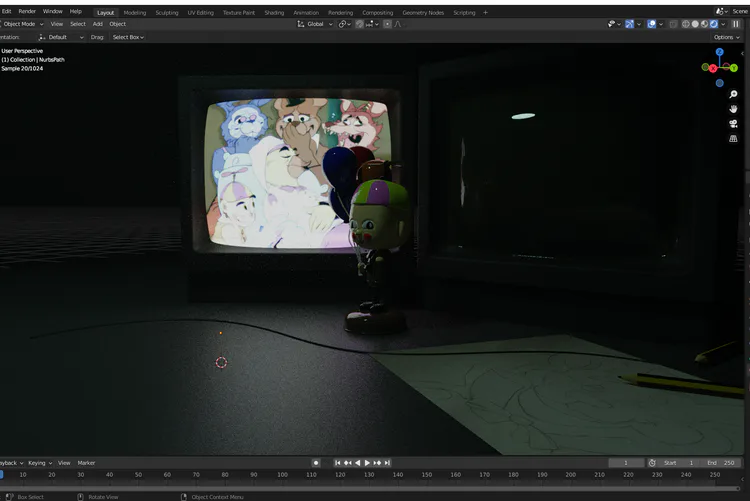Image resolution: width=750 pixels, height=501 pixels.
Task: Select rendered viewport shading
Action: pos(714,24)
